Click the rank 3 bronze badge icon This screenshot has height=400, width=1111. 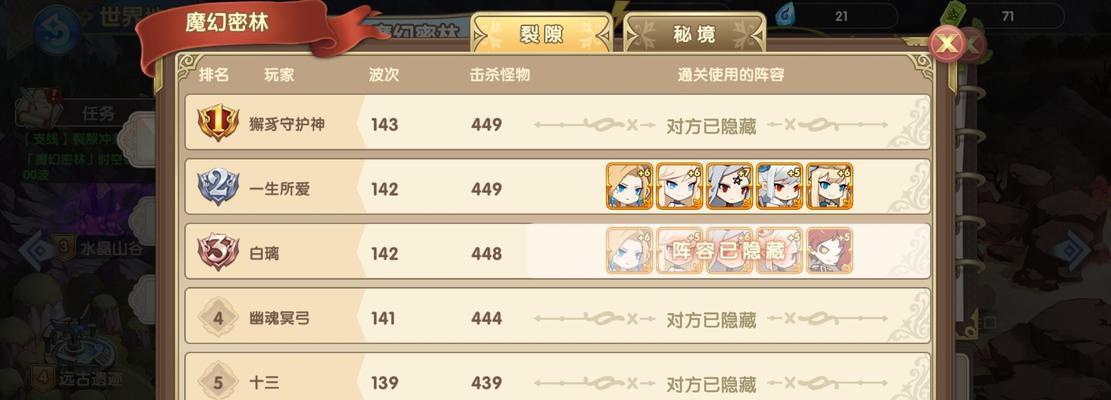218,253
